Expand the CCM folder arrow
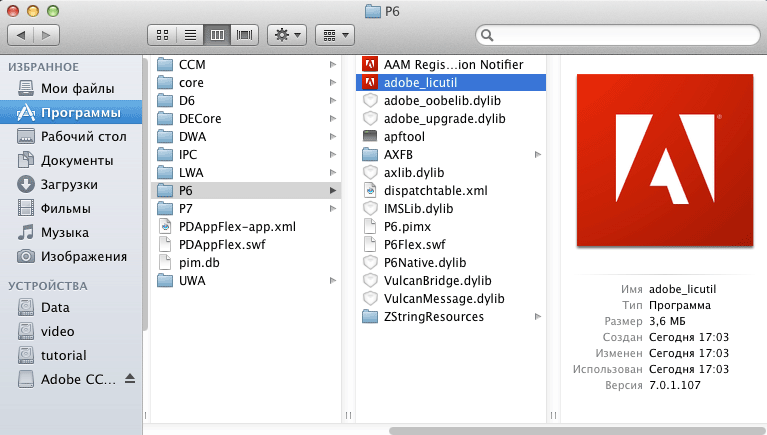 click(333, 65)
